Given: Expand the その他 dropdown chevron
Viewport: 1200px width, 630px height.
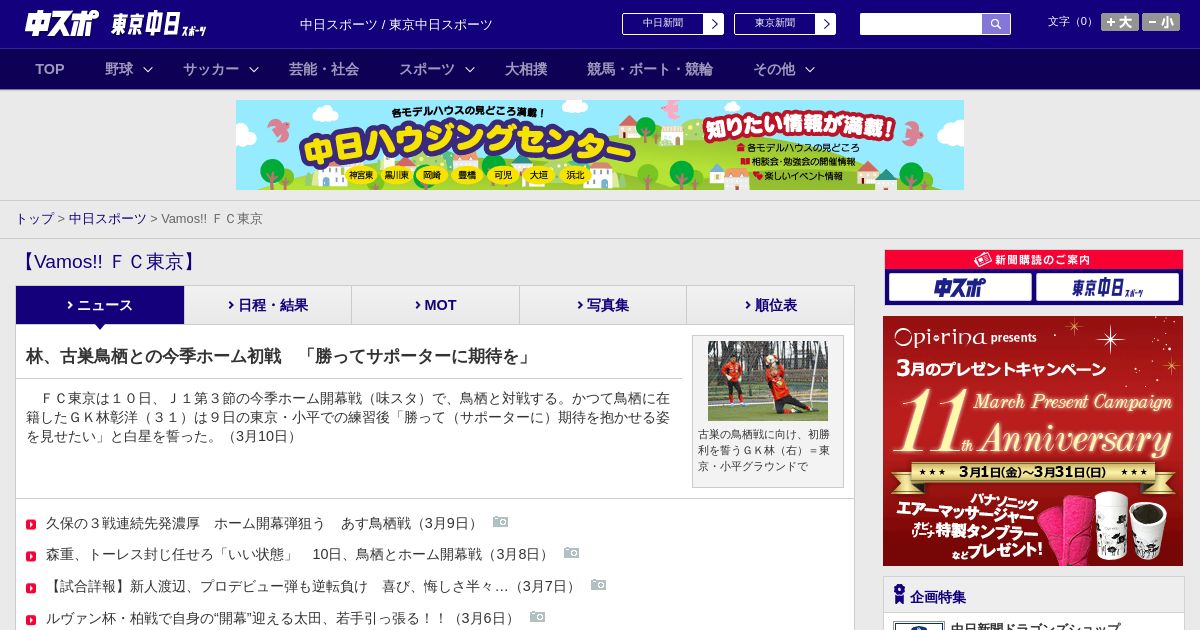Looking at the screenshot, I should click(810, 69).
